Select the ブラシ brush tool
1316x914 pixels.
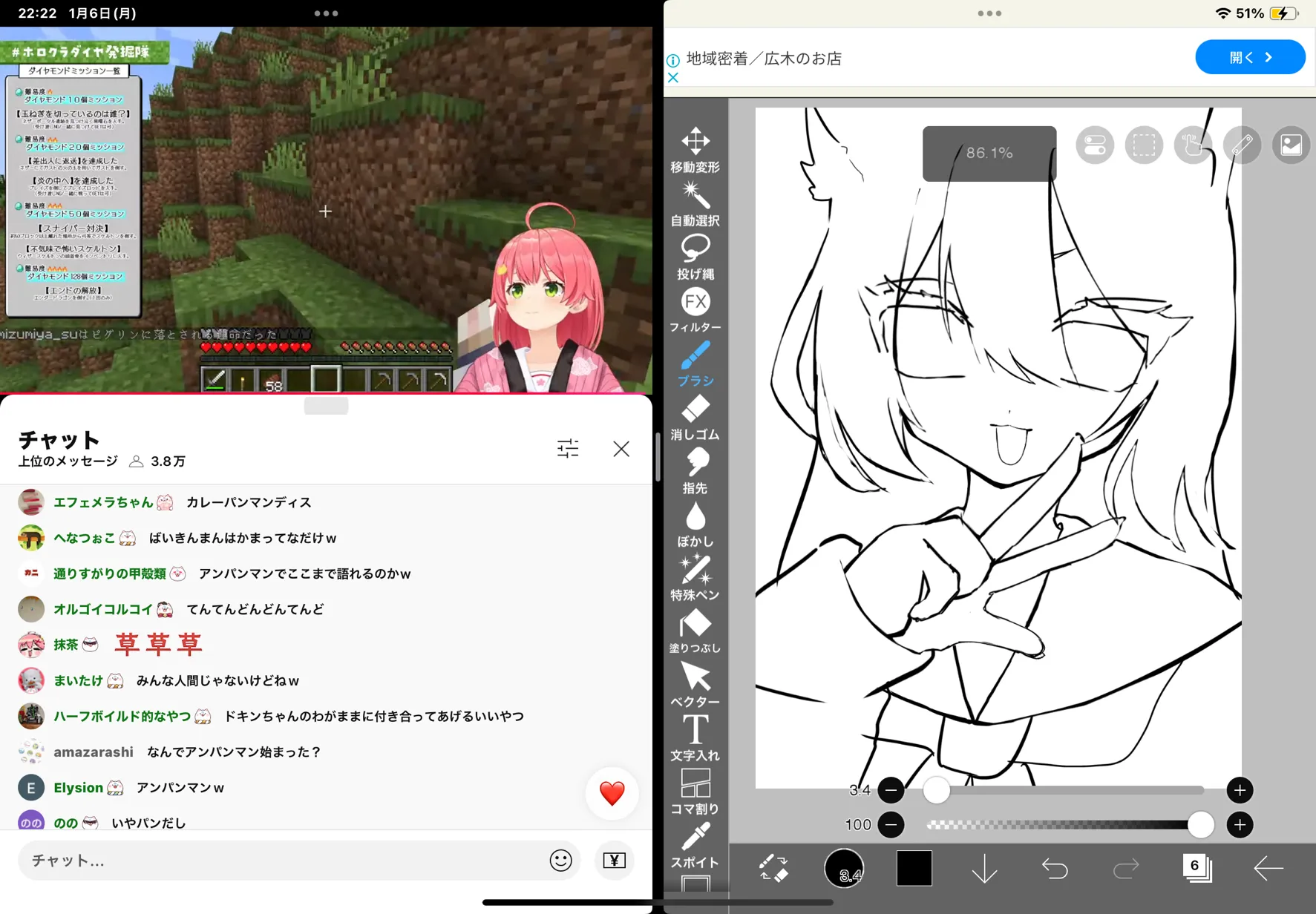click(x=695, y=364)
